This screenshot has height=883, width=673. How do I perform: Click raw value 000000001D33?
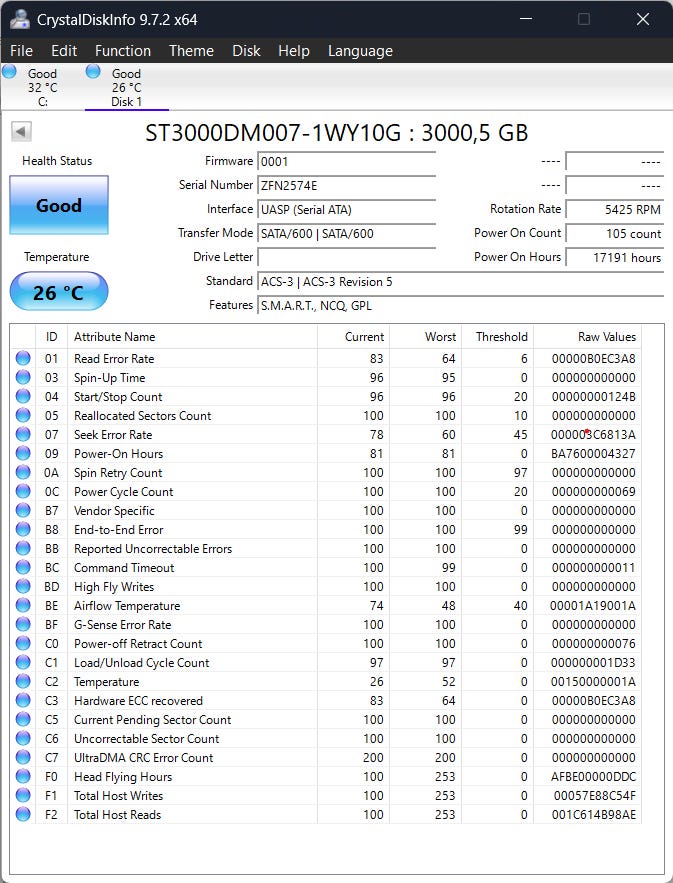594,662
